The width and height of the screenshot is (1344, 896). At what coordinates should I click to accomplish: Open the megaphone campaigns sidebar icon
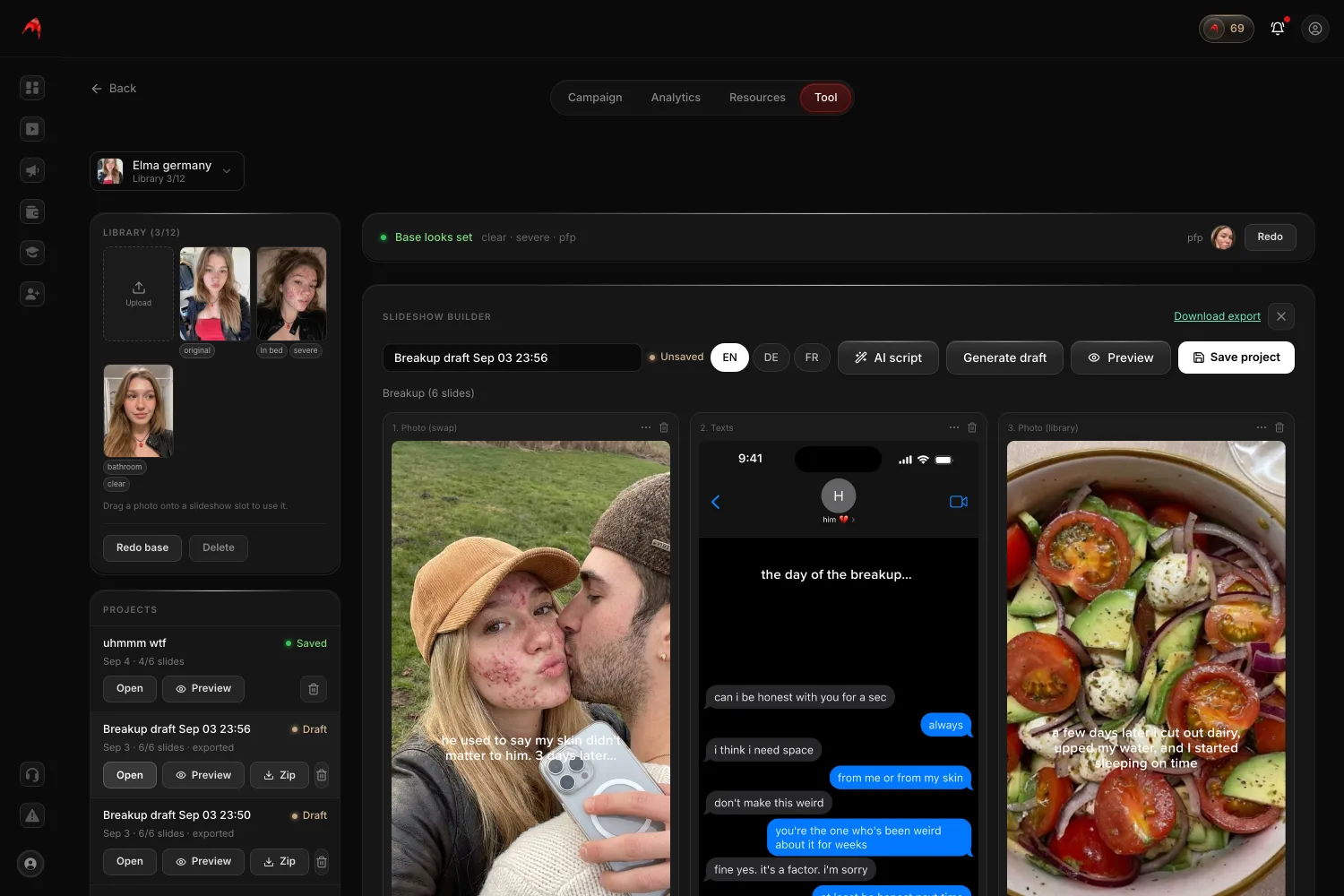click(x=32, y=170)
